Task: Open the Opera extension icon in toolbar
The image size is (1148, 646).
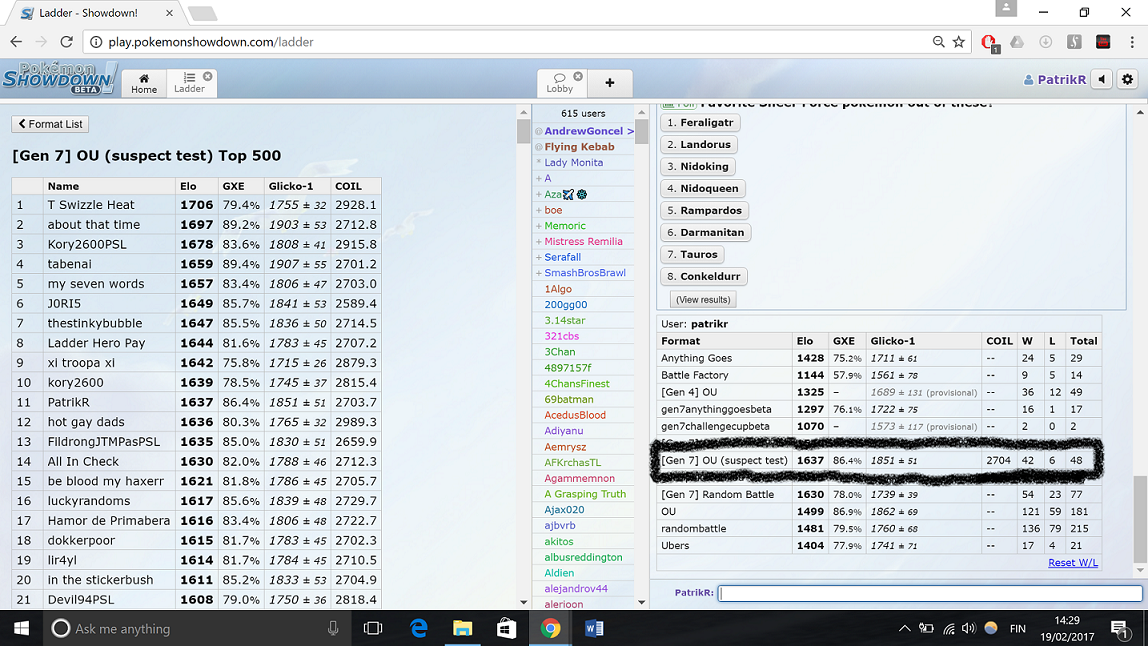Action: click(989, 42)
